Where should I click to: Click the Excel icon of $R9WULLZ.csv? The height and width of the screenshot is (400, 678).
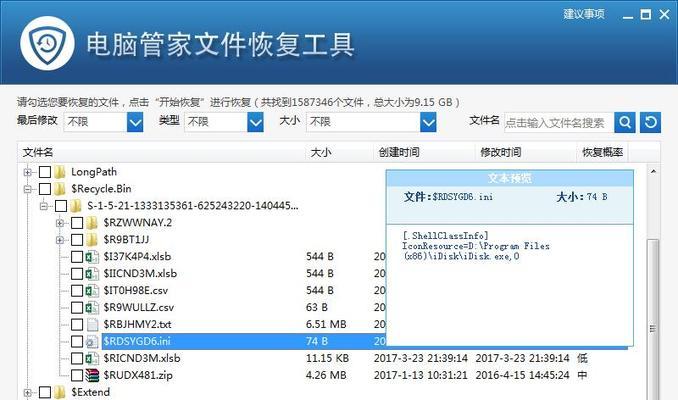click(92, 307)
